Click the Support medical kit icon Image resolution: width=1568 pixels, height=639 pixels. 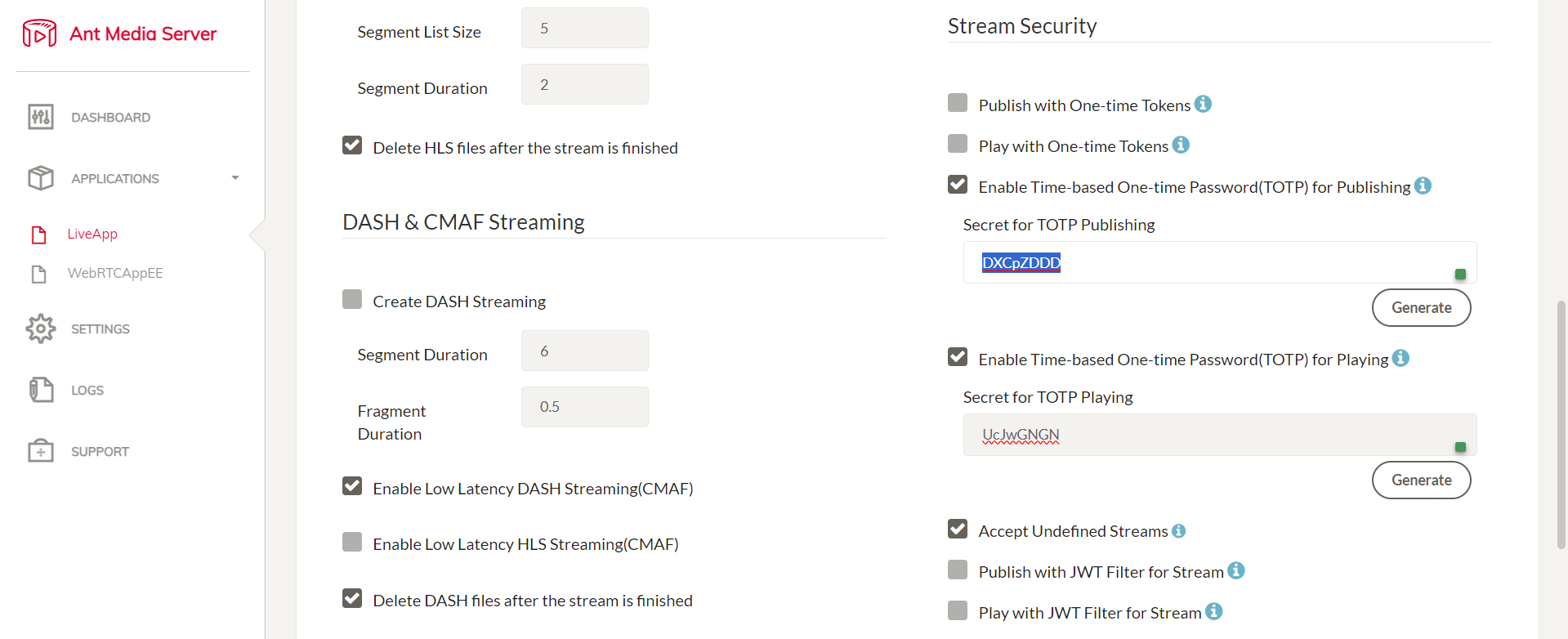click(41, 451)
